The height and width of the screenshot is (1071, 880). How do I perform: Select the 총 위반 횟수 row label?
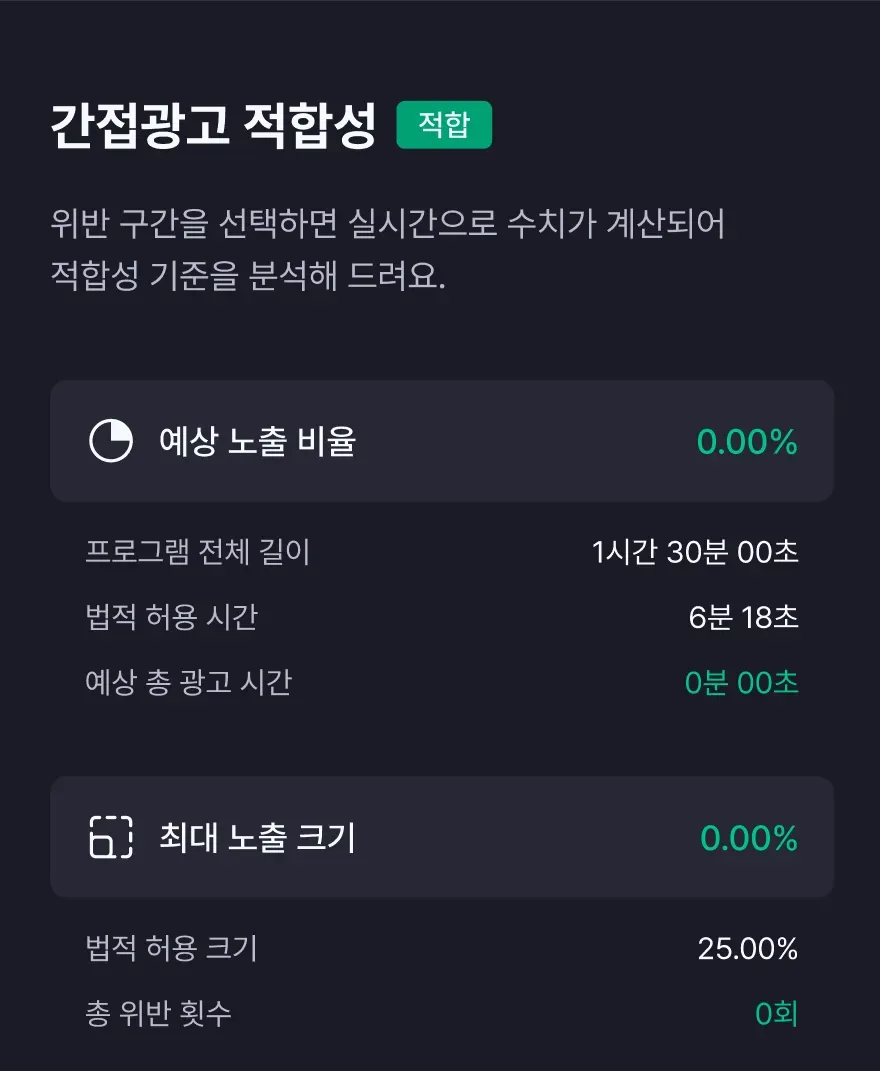[159, 1014]
